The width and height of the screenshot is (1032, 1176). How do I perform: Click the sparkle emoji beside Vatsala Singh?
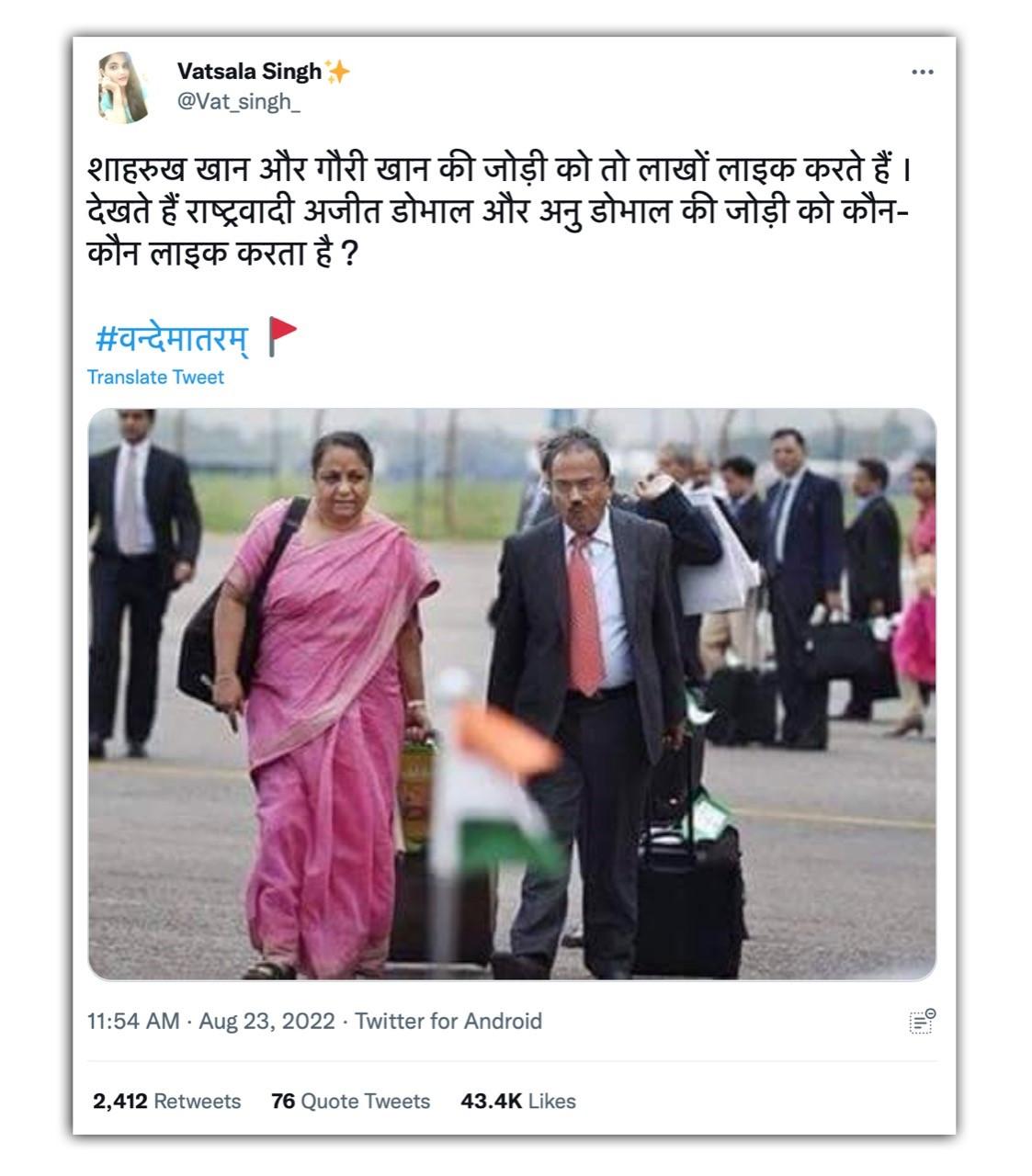point(337,72)
